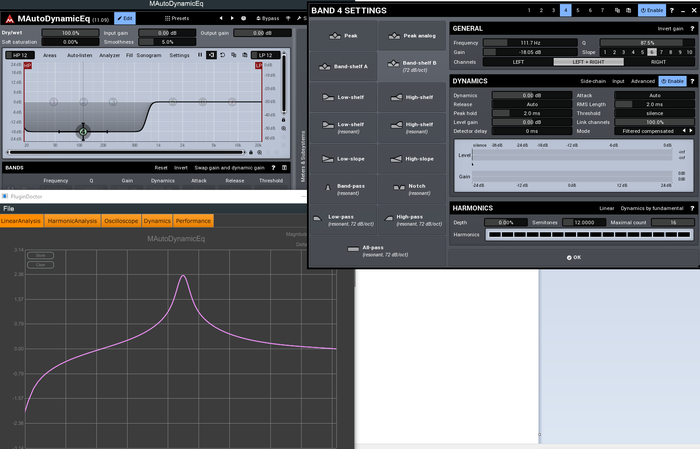This screenshot has height=449, width=700.
Task: Choose the Band-shelf A filter type
Action: (x=343, y=67)
